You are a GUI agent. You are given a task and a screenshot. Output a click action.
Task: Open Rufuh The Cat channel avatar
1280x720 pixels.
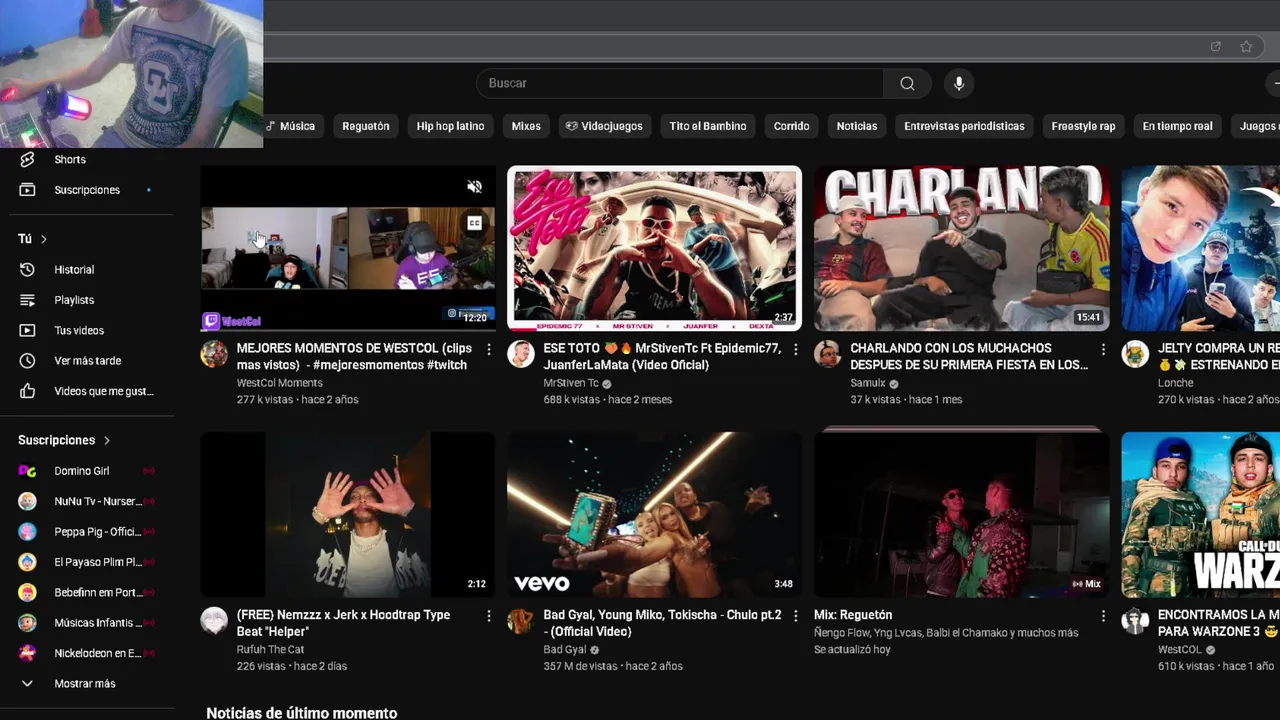214,621
